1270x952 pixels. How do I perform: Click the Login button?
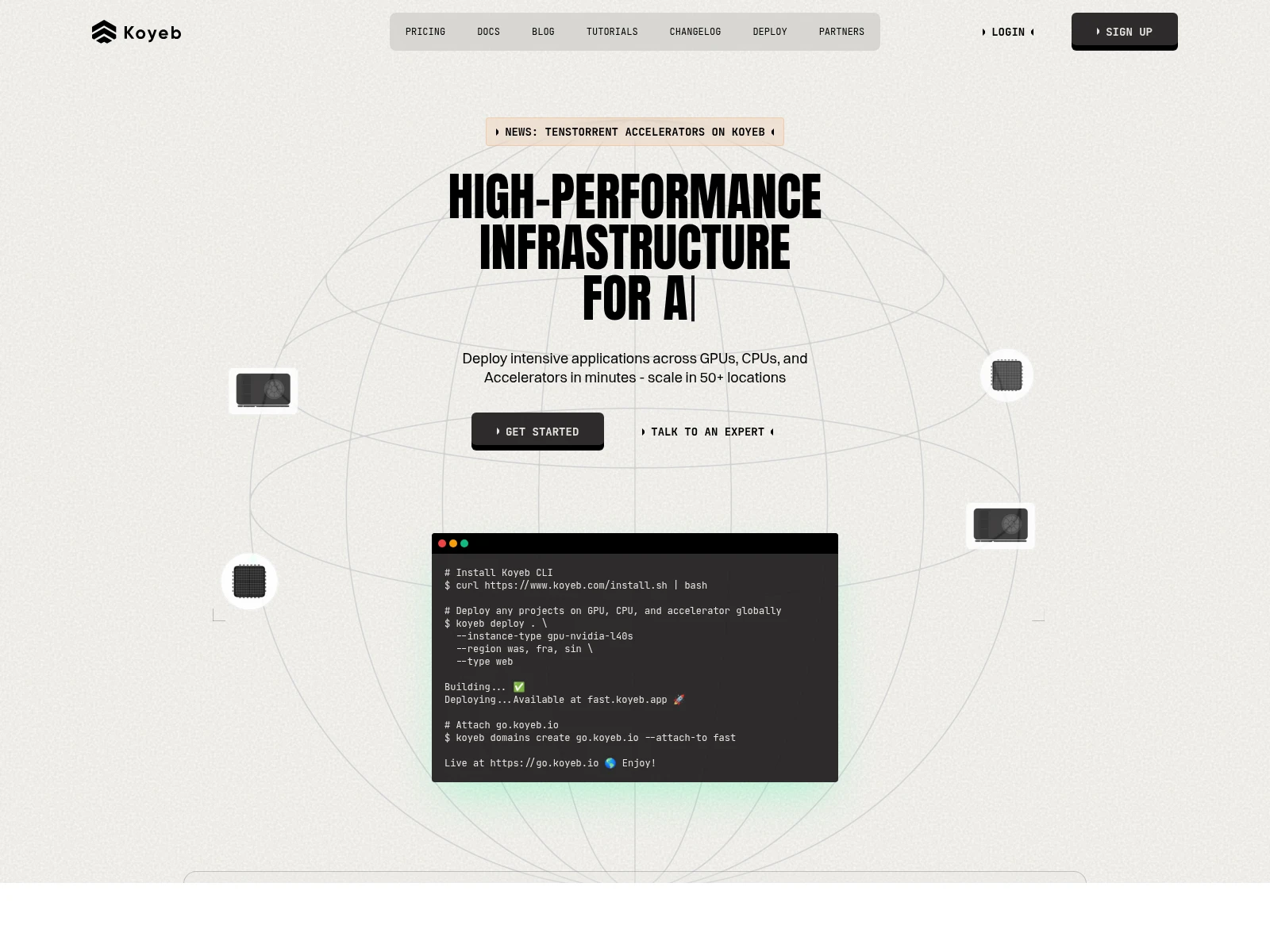1007,32
